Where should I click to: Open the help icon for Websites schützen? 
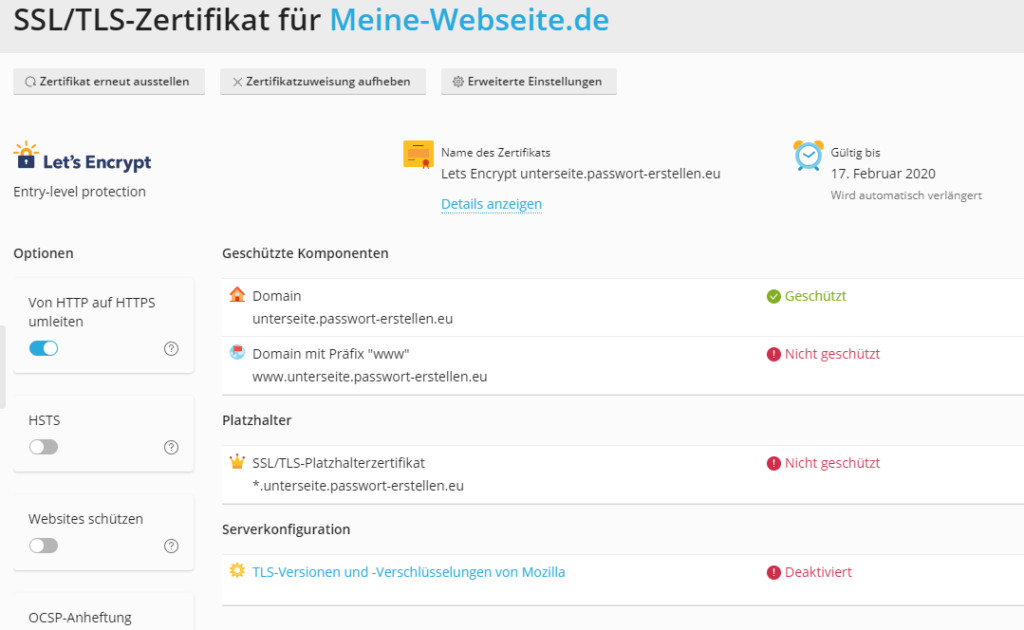pyautogui.click(x=171, y=546)
